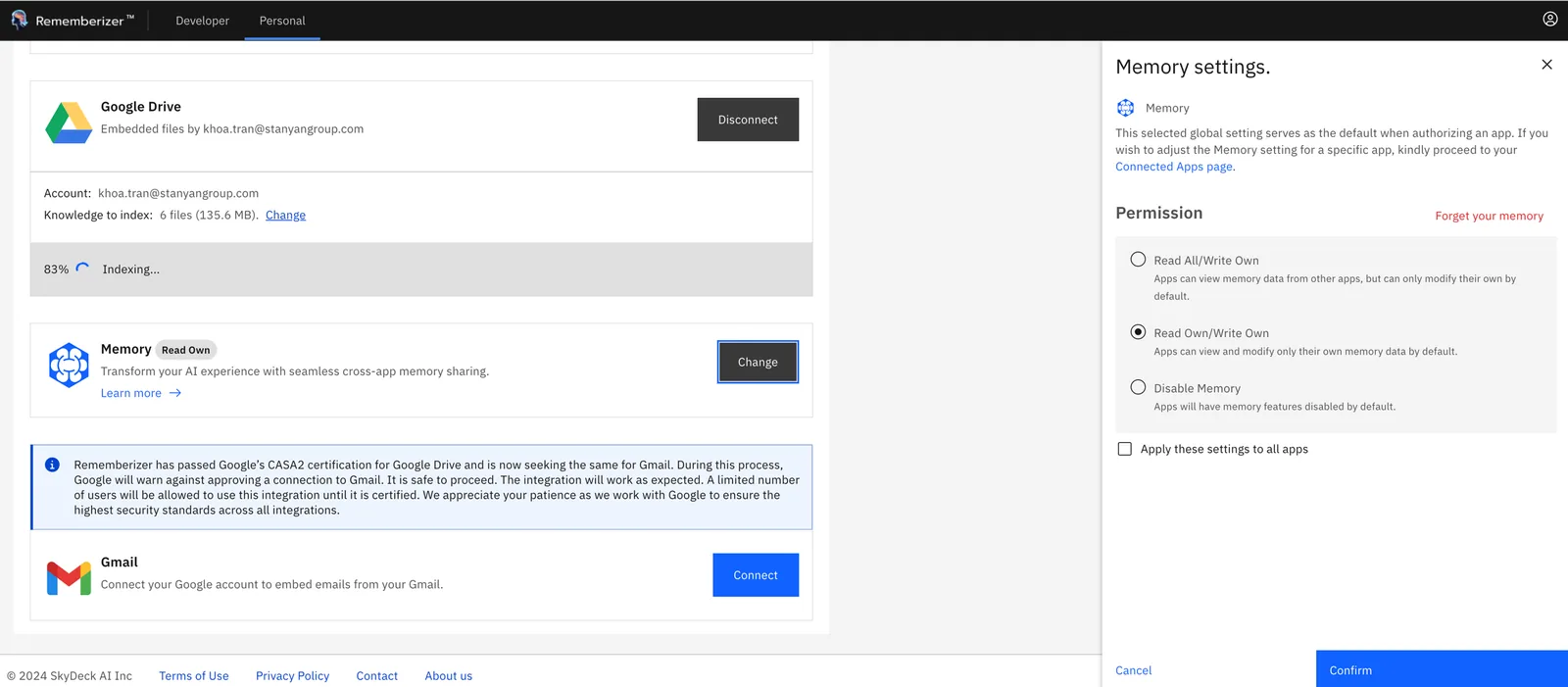Switch to the Personal tab
This screenshot has height=687, width=1568.
pos(282,21)
